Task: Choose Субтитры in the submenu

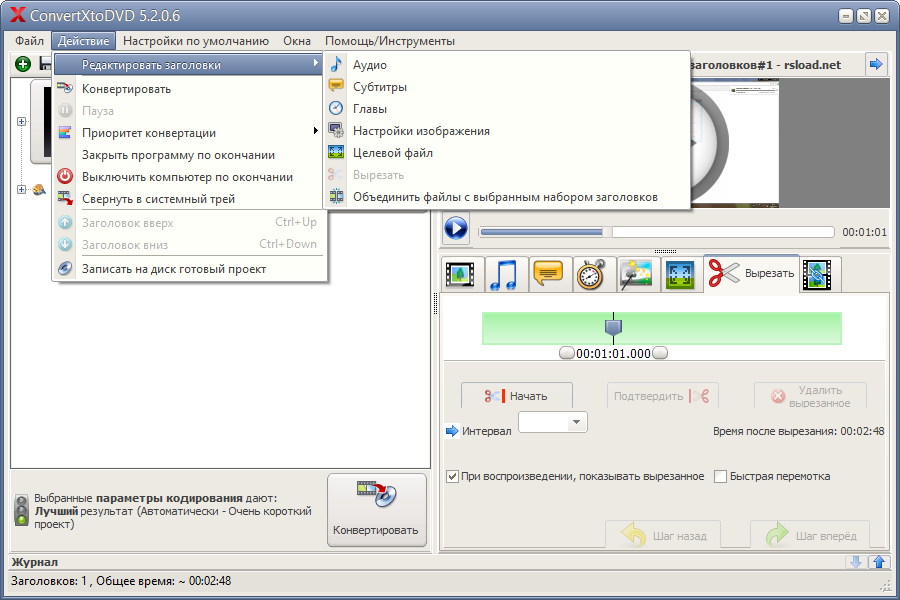Action: point(507,87)
